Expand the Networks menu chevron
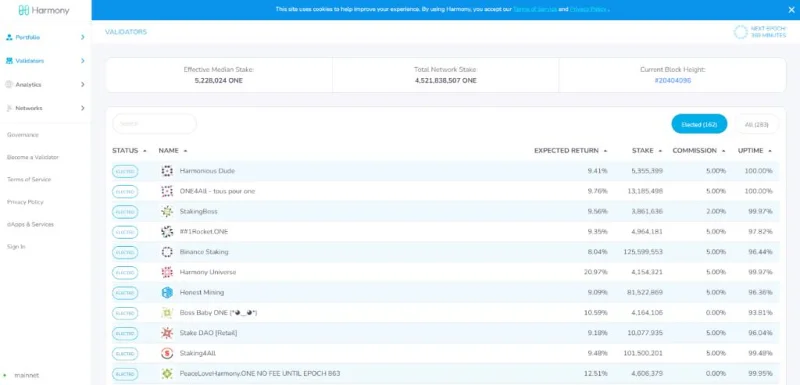Viewport: 800px width, 385px height. (83, 108)
